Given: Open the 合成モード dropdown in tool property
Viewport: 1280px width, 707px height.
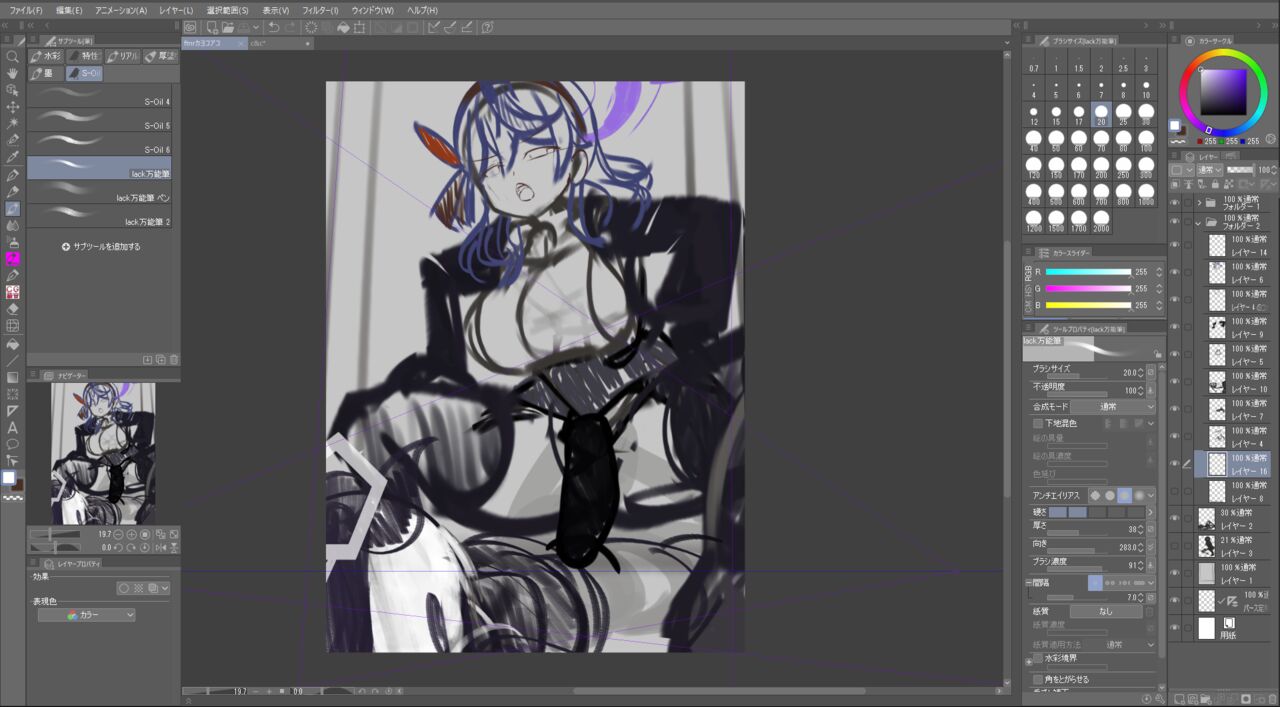Looking at the screenshot, I should click(1113, 407).
